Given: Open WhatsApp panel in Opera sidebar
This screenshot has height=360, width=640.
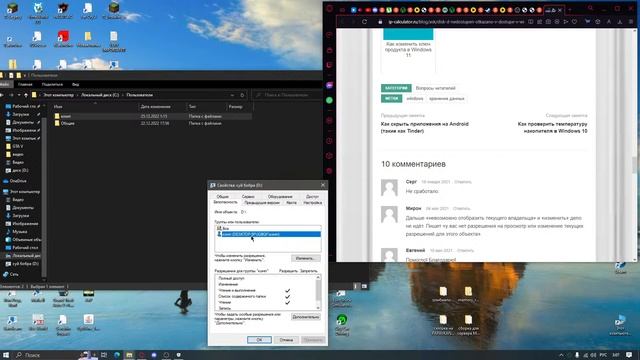Looking at the screenshot, I should pyautogui.click(x=330, y=100).
